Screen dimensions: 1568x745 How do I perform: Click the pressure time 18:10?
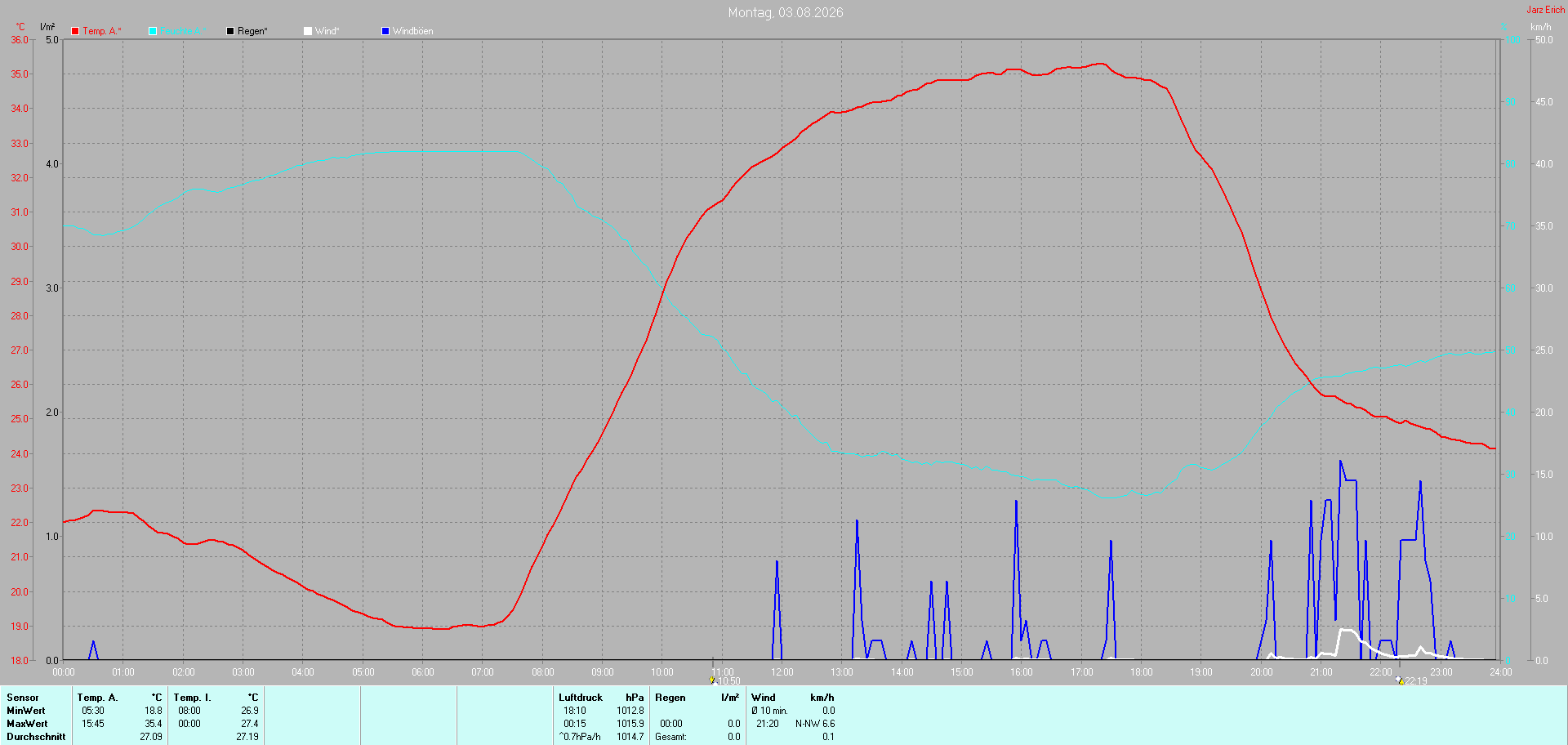(x=575, y=711)
